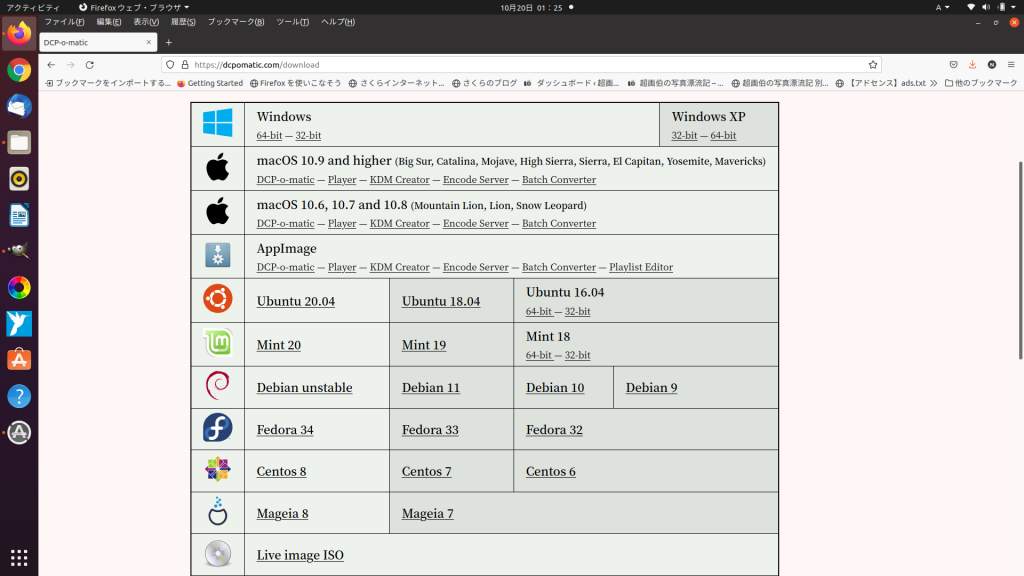This screenshot has height=576, width=1024.
Task: Expand the hidden bookmarks overflow chevron
Action: [x=933, y=83]
